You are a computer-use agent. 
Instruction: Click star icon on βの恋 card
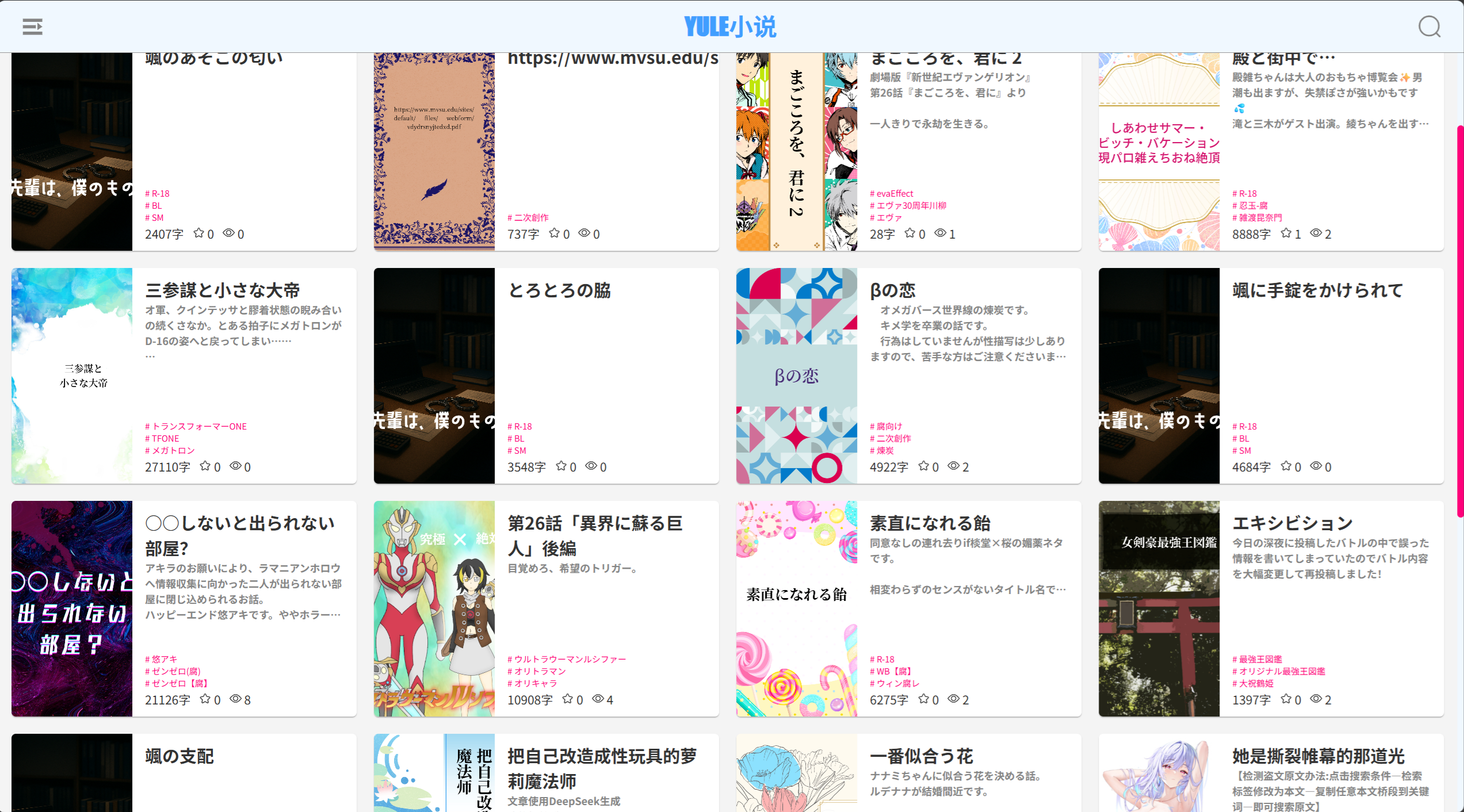[924, 466]
